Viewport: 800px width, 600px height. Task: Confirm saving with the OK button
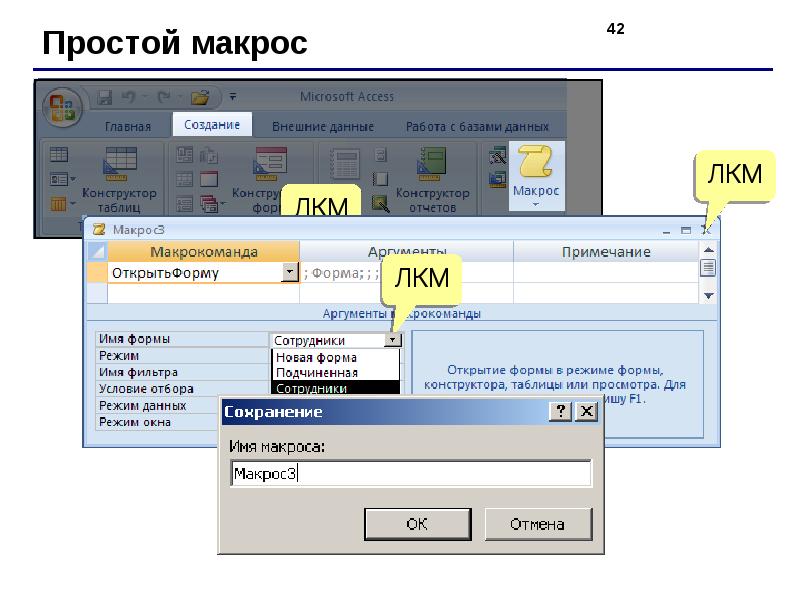pyautogui.click(x=417, y=524)
